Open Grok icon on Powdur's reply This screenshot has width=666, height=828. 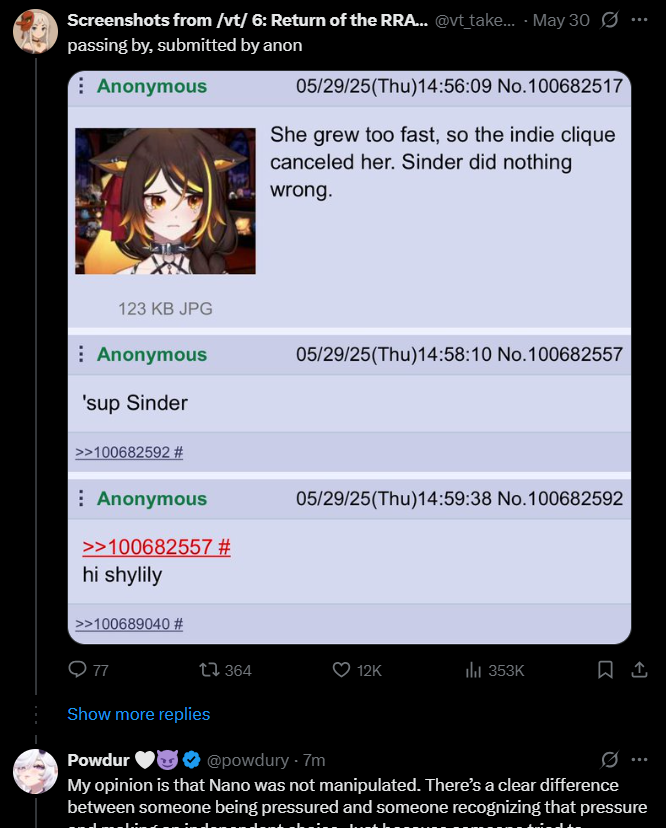[x=609, y=760]
